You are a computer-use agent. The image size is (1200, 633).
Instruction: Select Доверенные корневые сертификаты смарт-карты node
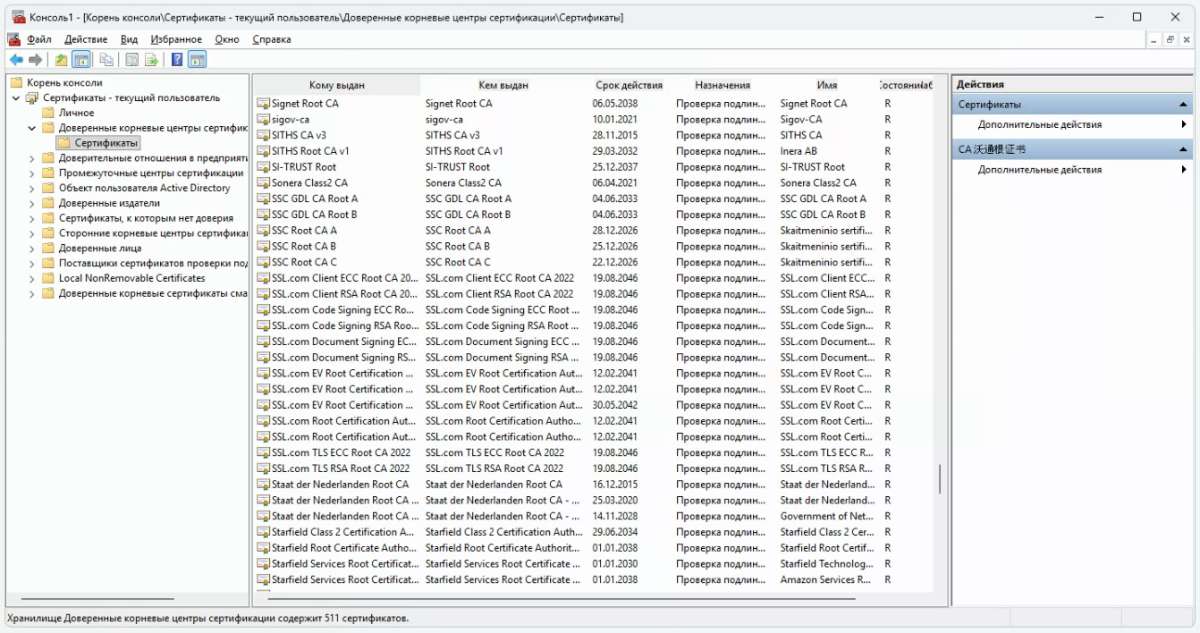153,293
